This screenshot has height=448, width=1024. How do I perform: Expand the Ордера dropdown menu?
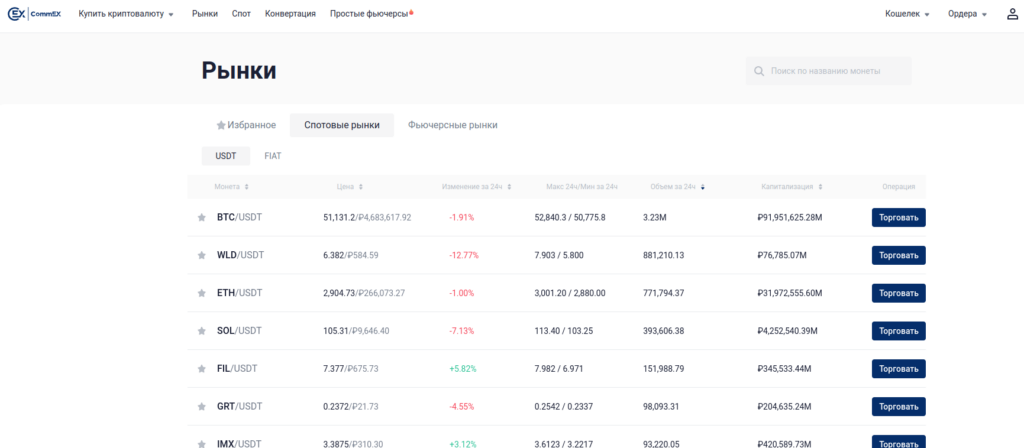click(967, 14)
